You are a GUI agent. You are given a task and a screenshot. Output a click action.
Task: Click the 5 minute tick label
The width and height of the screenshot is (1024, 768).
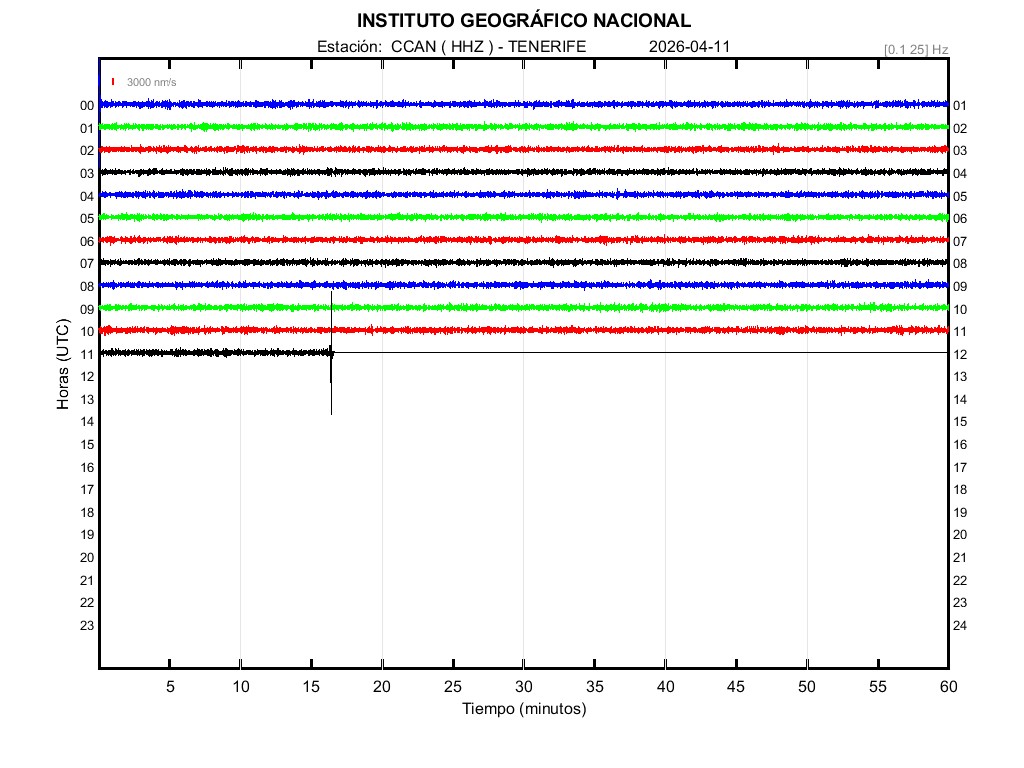tap(170, 687)
